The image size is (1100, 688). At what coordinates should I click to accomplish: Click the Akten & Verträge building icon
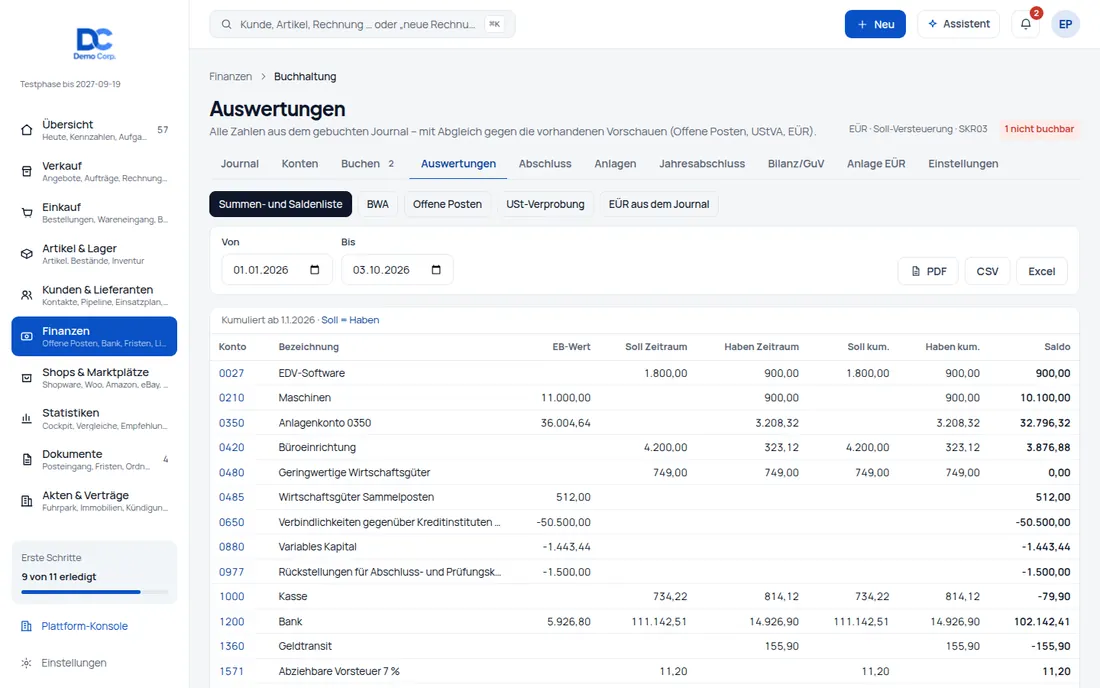tap(27, 501)
